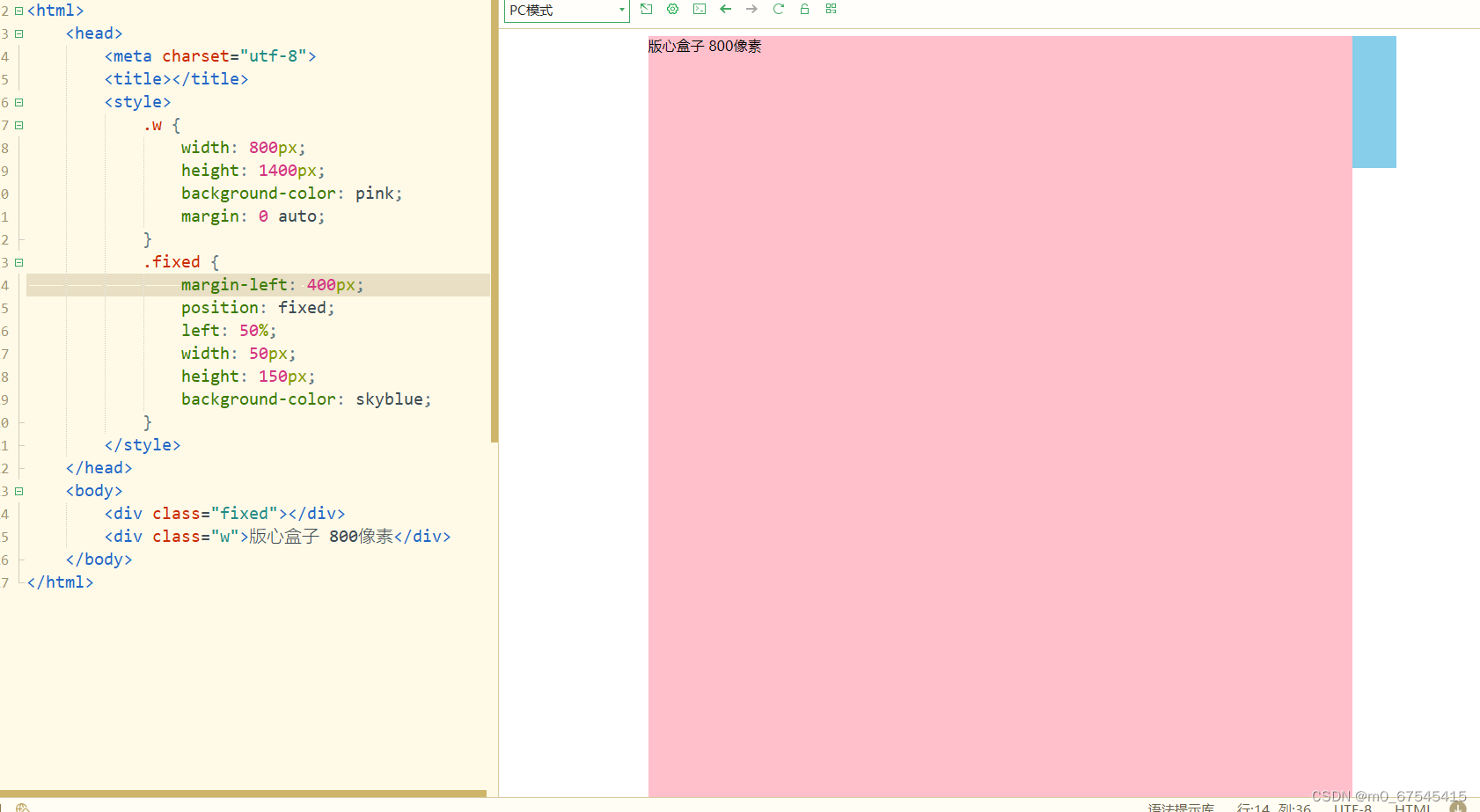Show the QR code scan icon
Image resolution: width=1480 pixels, height=812 pixels.
[831, 9]
